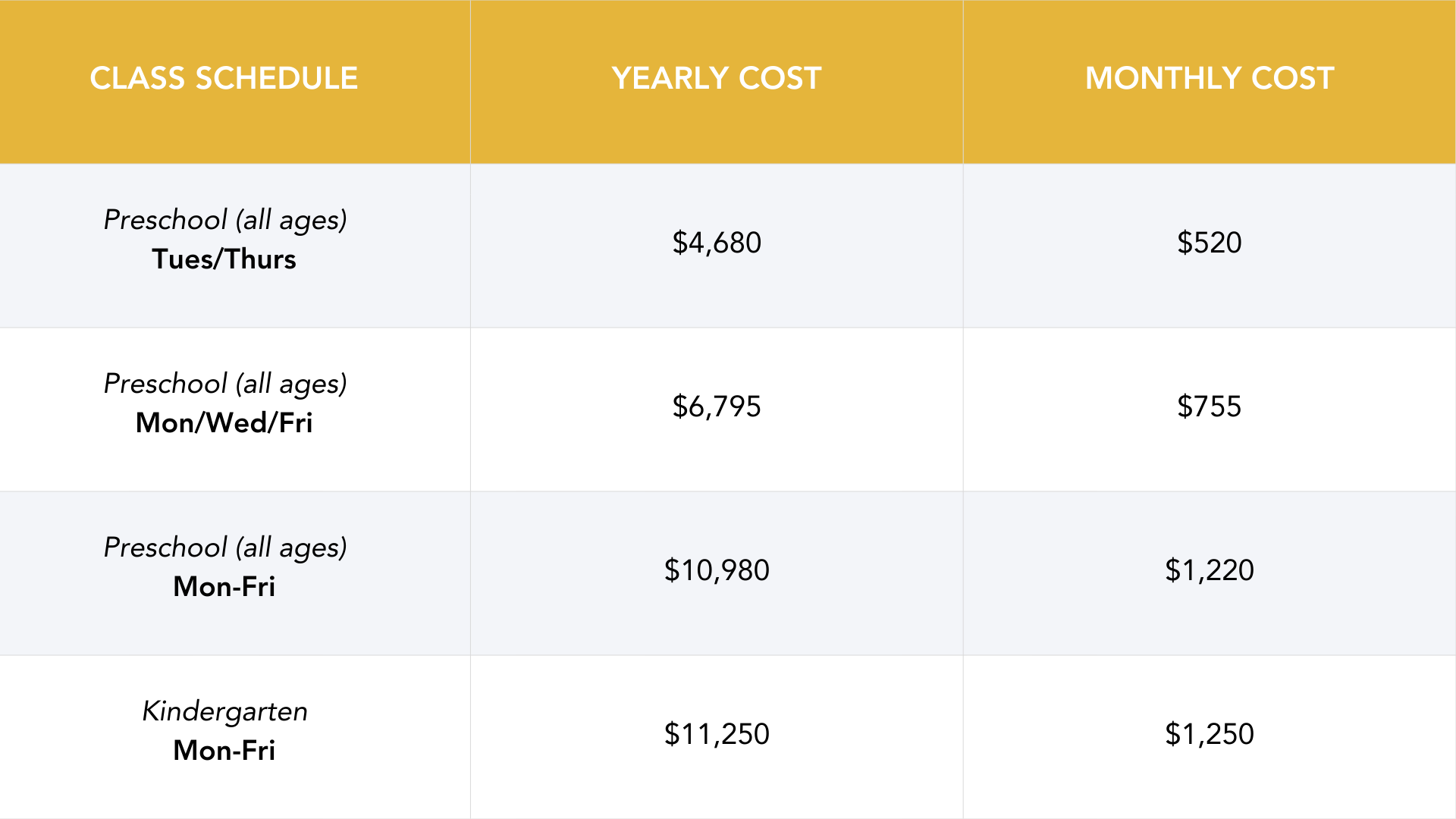Click Preschool (all ages) above Mon-Fri
This screenshot has width=1456, height=819.
tap(225, 548)
